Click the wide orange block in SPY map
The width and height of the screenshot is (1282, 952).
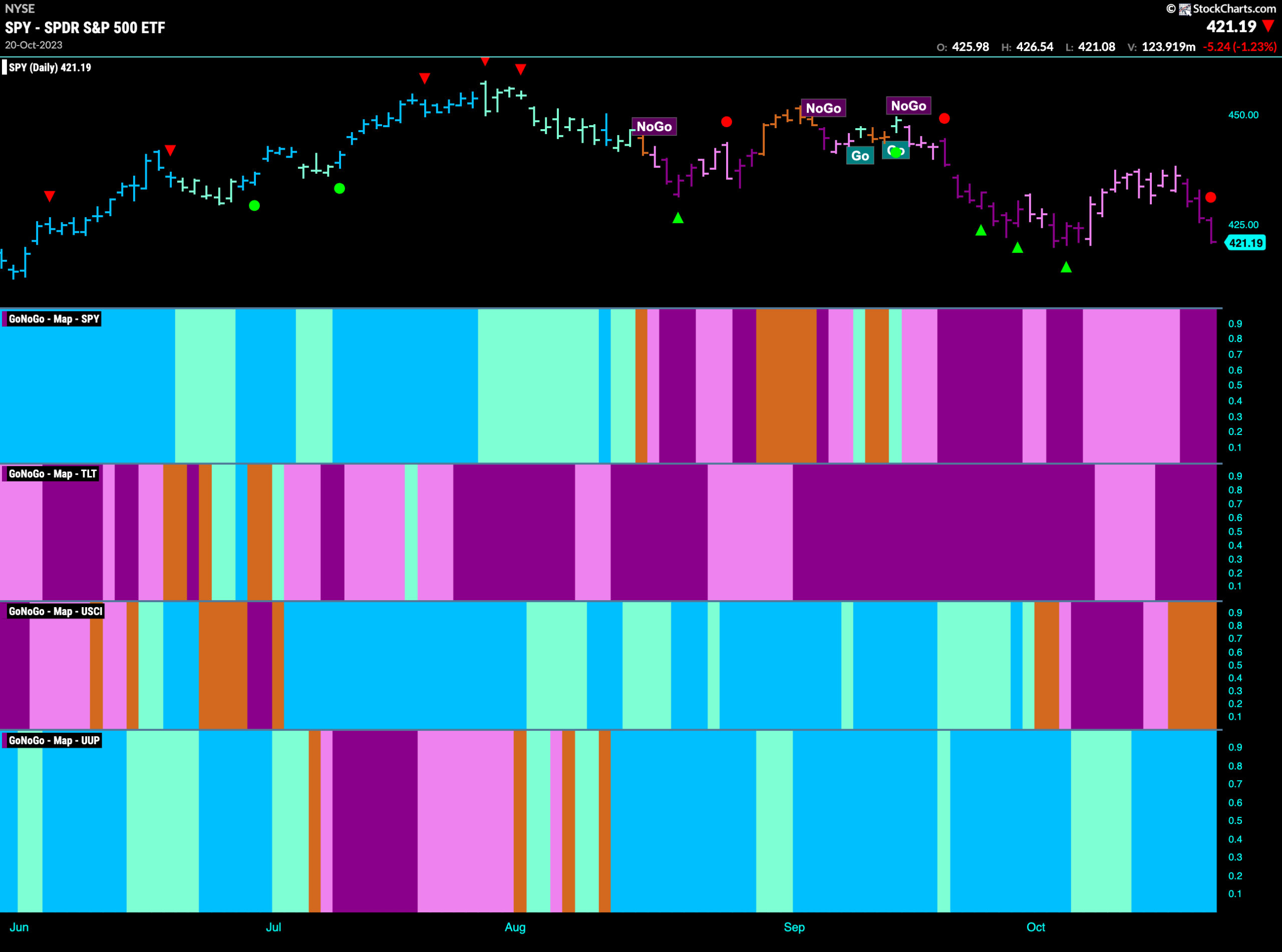[786, 385]
